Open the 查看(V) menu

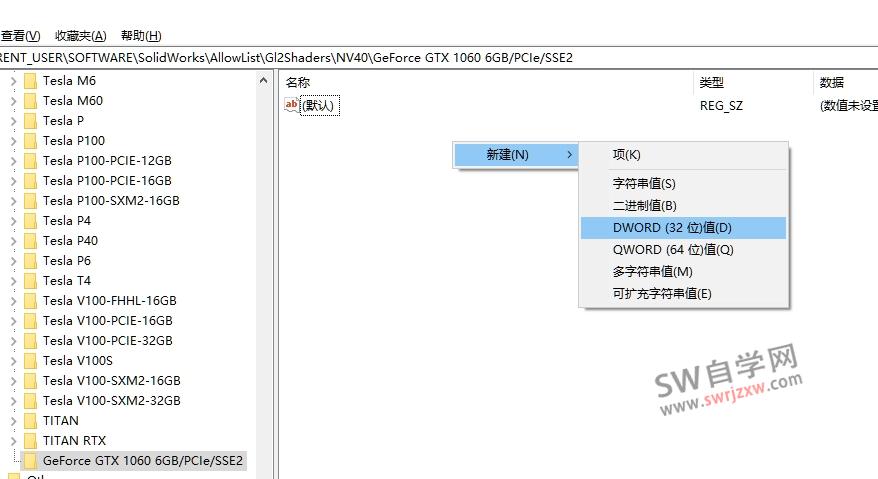pos(20,36)
